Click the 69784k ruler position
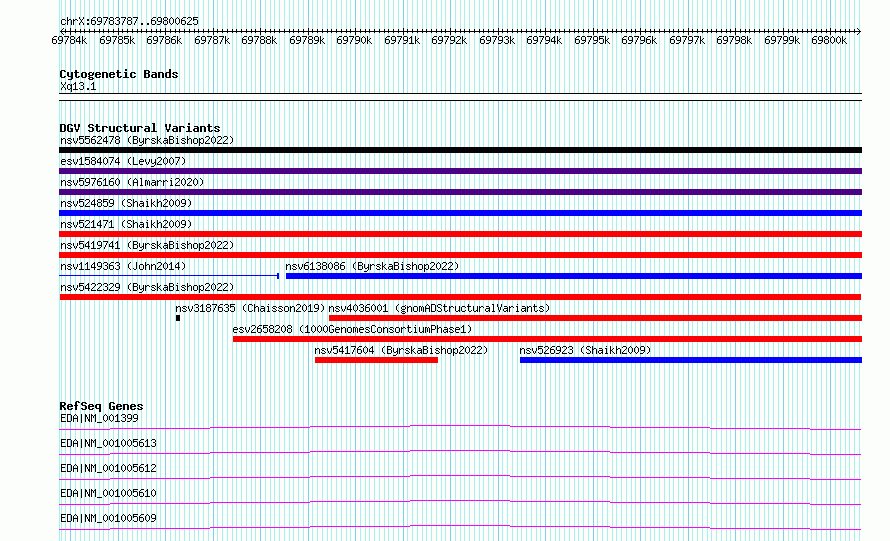 (x=69, y=40)
